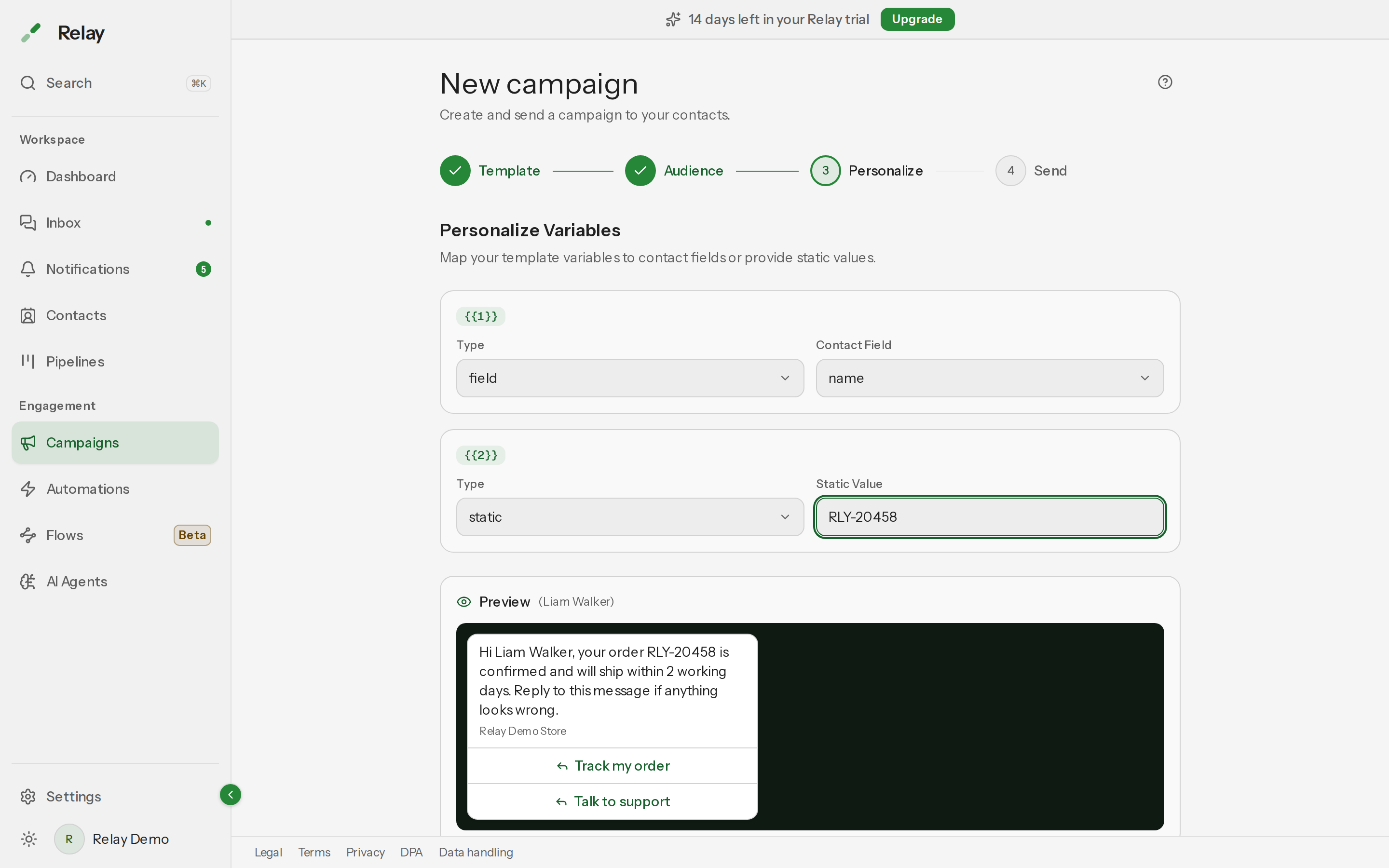Click step 4 number circle
The image size is (1389, 868).
pyautogui.click(x=1010, y=171)
